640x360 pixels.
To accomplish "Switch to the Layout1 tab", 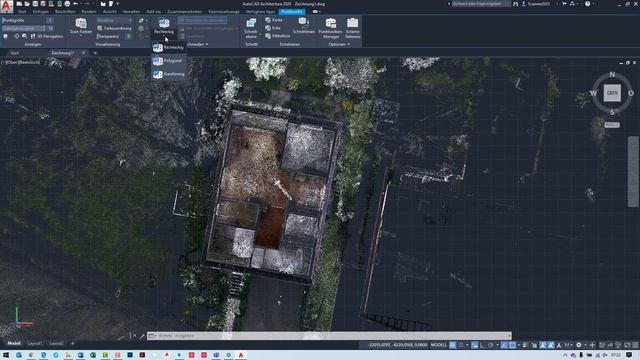I will (x=35, y=344).
